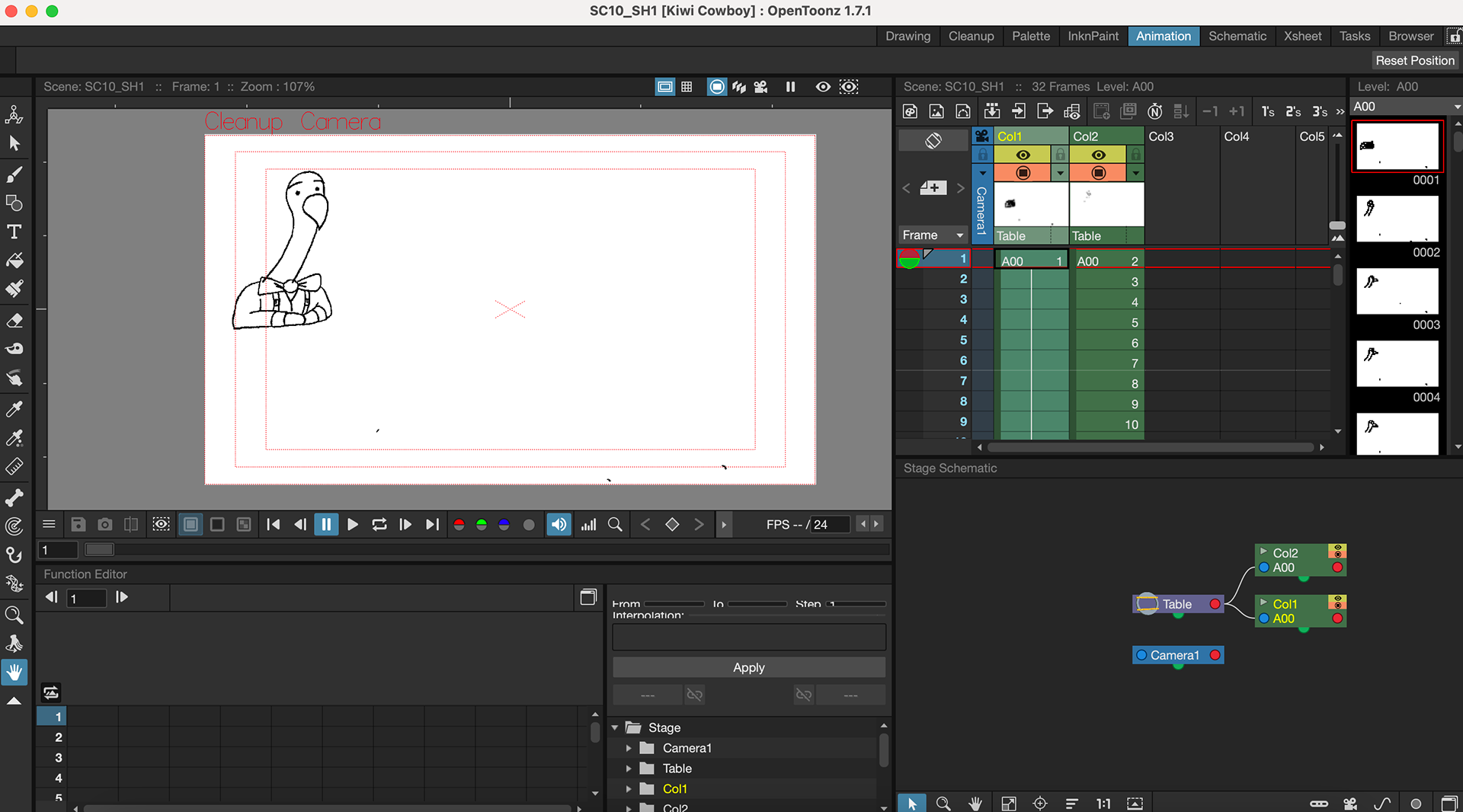The height and width of the screenshot is (812, 1463).
Task: Open Col1 column options dropdown arrow
Action: coord(1060,173)
